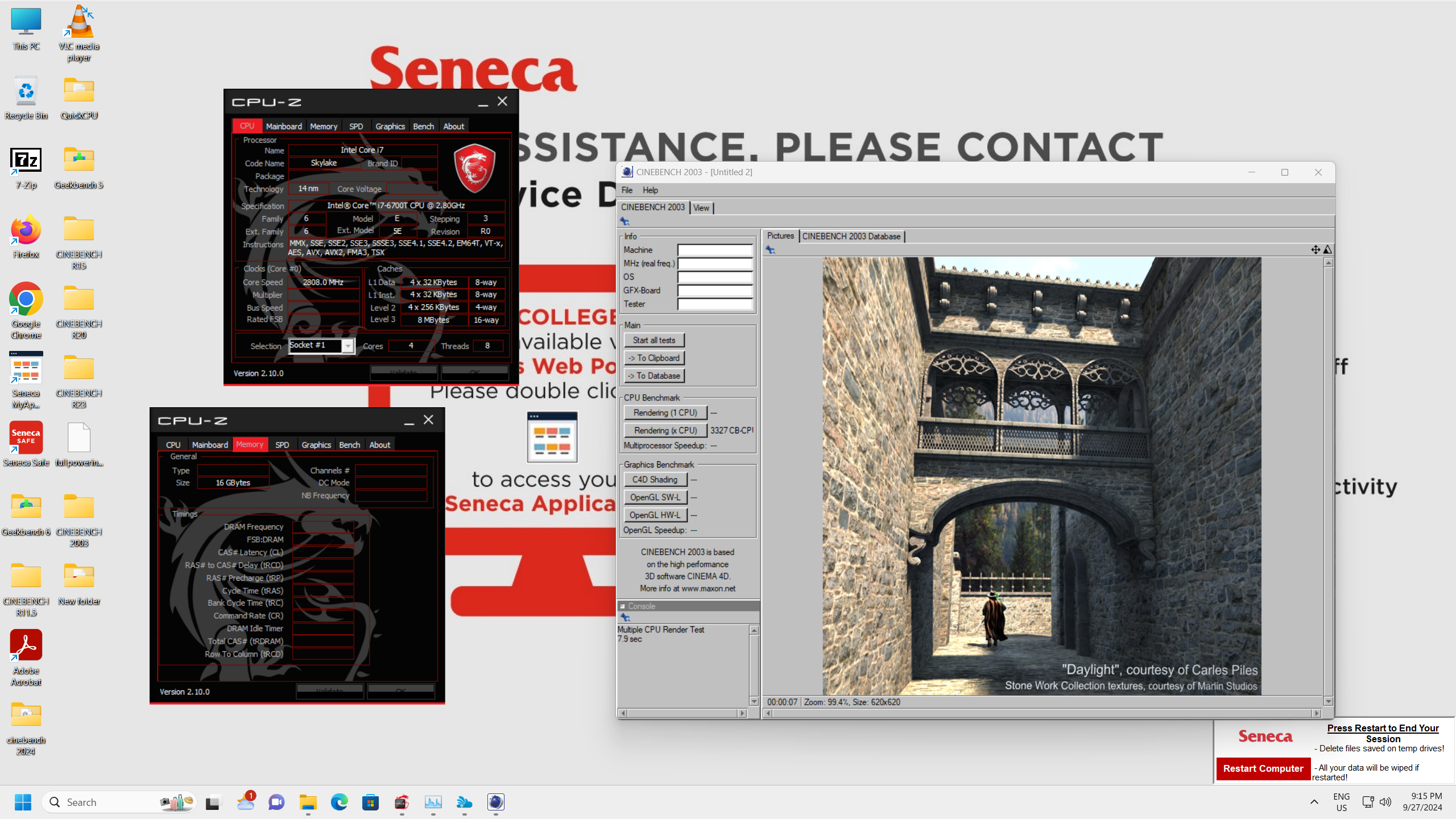Click the console vertical scrollbar down arrow
Viewport: 1456px width, 819px height.
pos(754,702)
